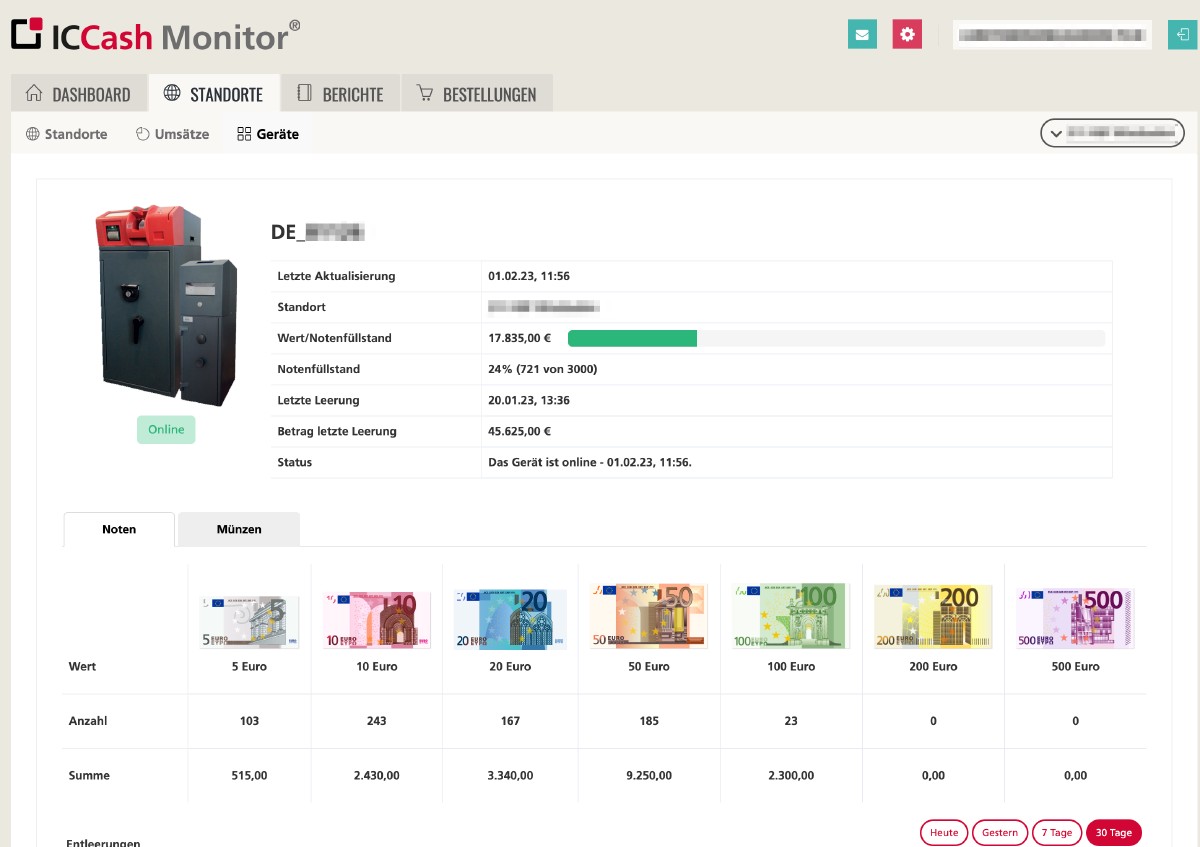Select the 30 Tage filter
Image resolution: width=1200 pixels, height=847 pixels.
1113,832
